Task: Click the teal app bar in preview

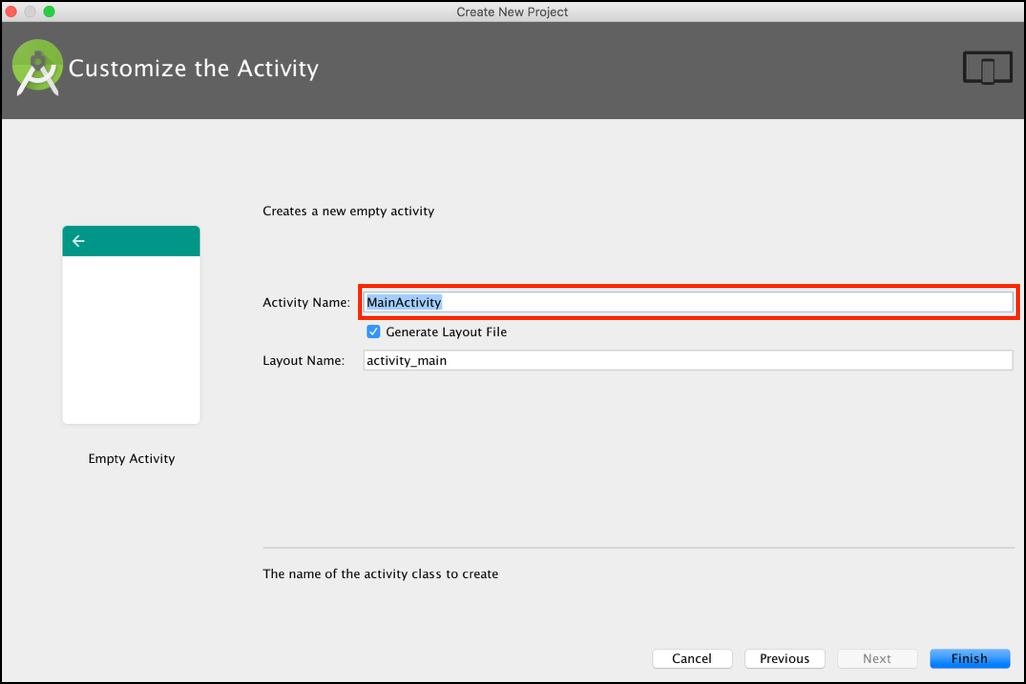Action: (x=140, y=241)
